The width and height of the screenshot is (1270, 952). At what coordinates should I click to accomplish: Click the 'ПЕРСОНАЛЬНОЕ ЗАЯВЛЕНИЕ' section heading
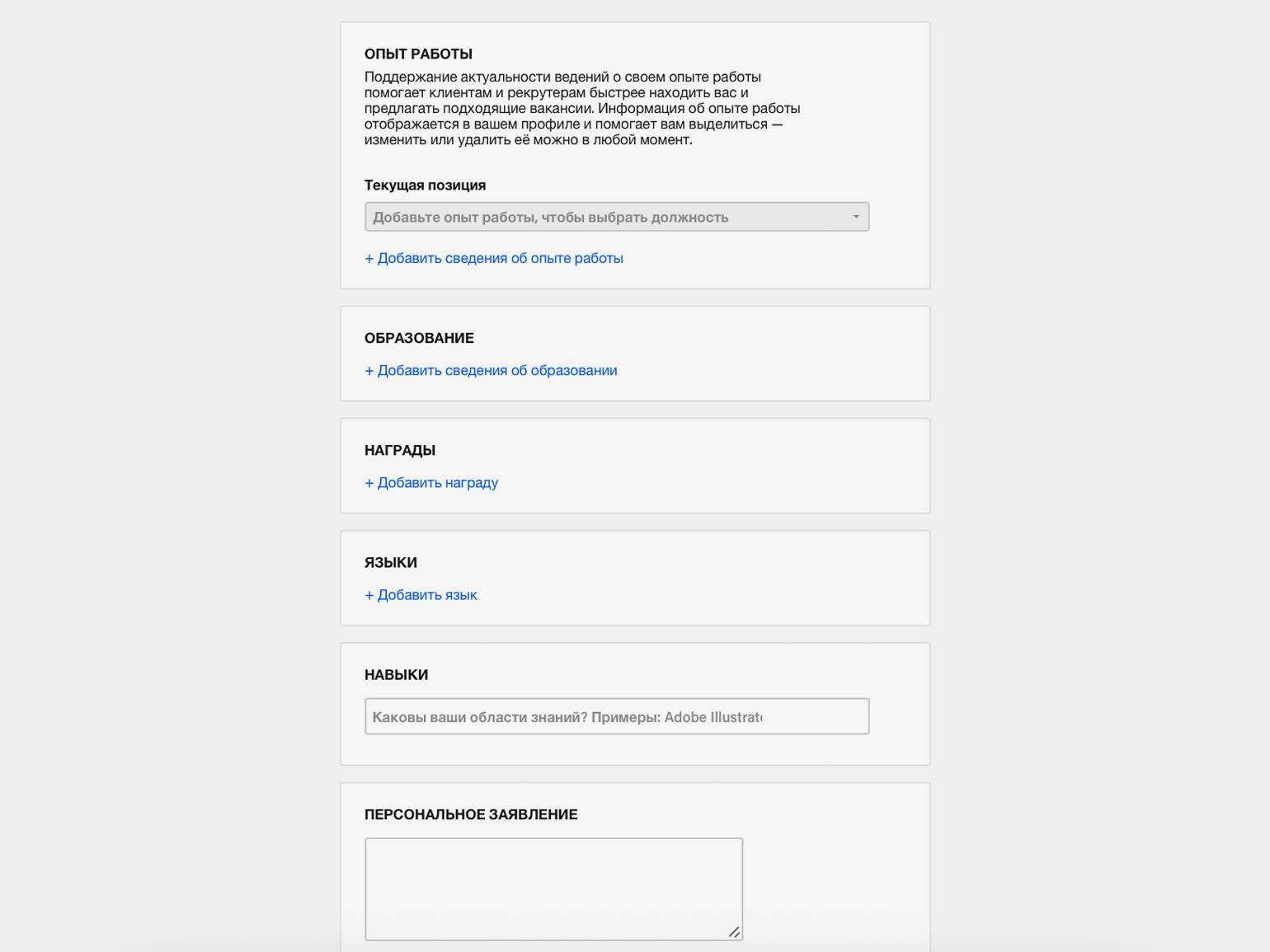point(471,814)
